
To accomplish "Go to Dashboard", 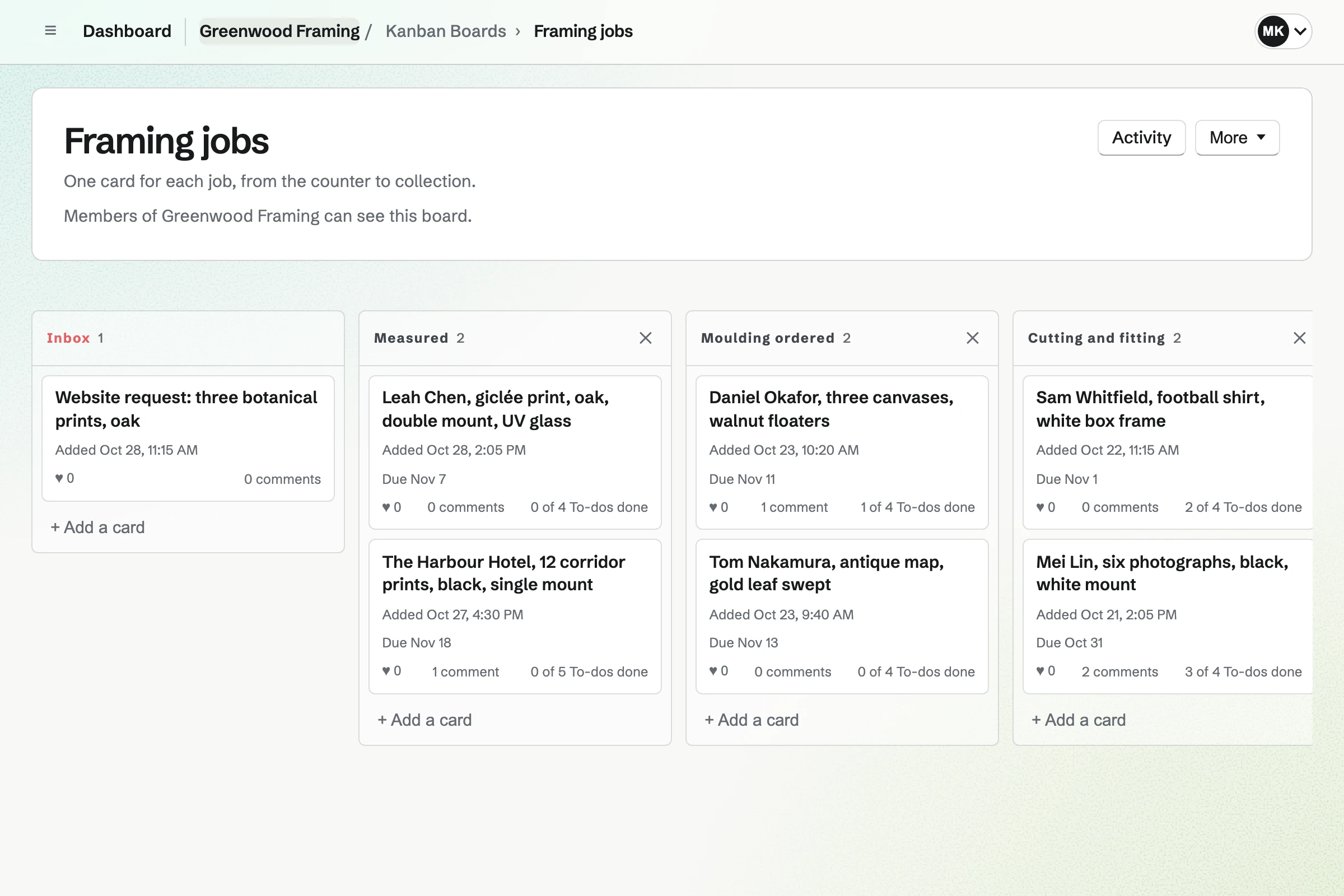I will coord(127,31).
